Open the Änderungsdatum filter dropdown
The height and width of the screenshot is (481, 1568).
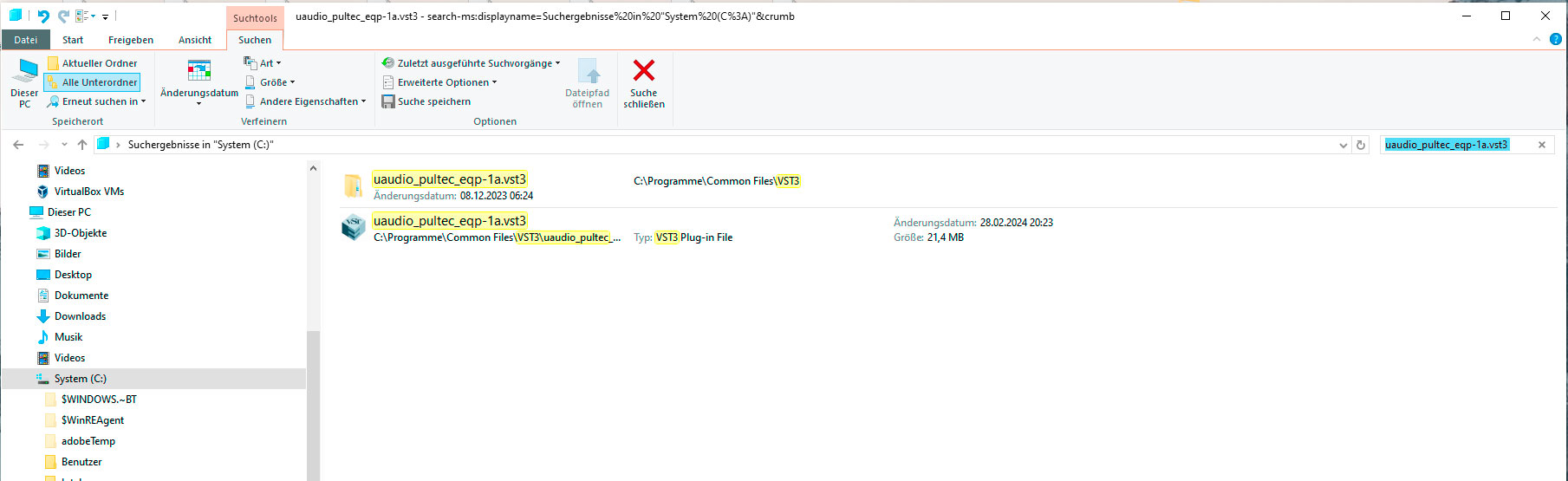[199, 83]
